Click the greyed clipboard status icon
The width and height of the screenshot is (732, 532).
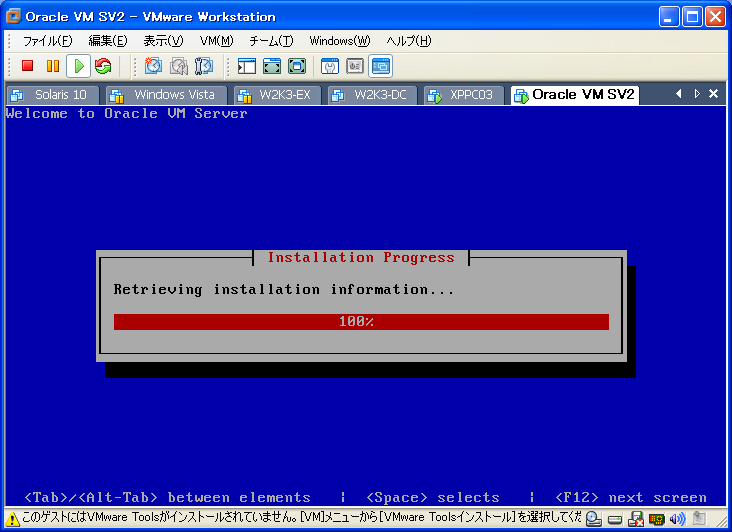coord(699,518)
